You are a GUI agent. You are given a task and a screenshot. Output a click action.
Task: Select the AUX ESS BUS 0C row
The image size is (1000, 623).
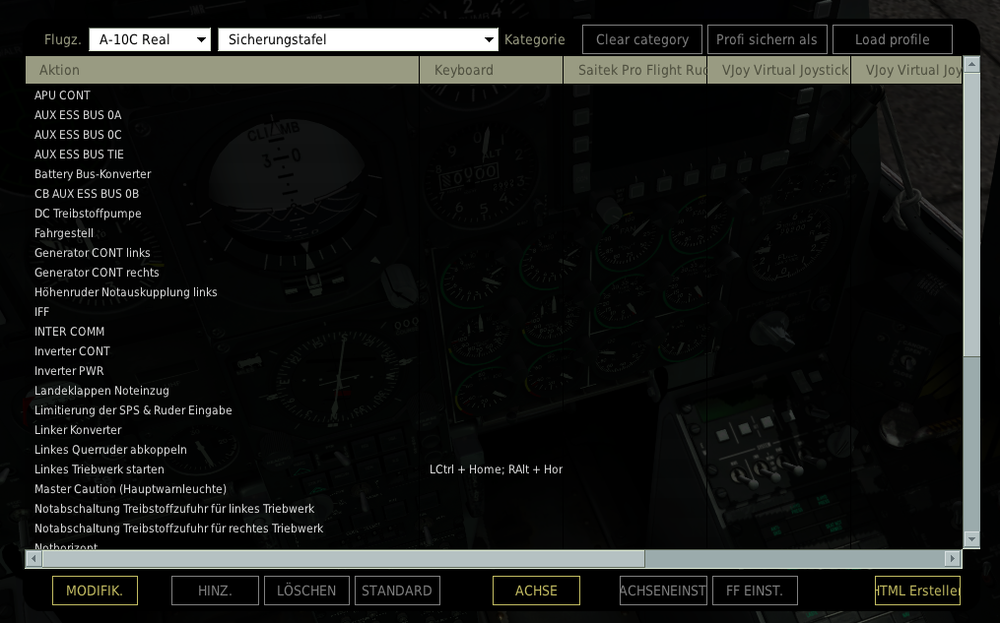pyautogui.click(x=494, y=135)
